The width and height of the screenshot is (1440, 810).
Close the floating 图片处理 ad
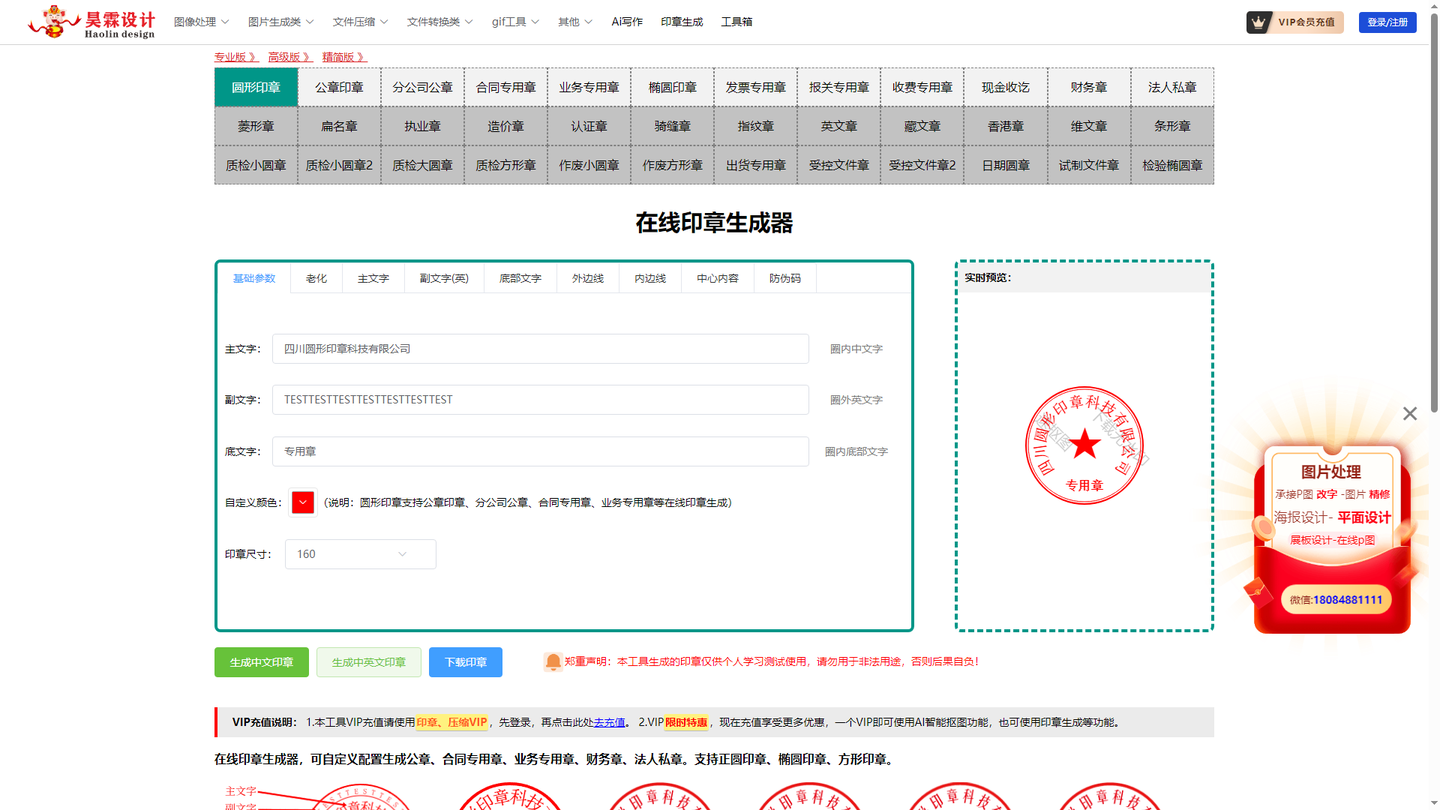tap(1410, 413)
